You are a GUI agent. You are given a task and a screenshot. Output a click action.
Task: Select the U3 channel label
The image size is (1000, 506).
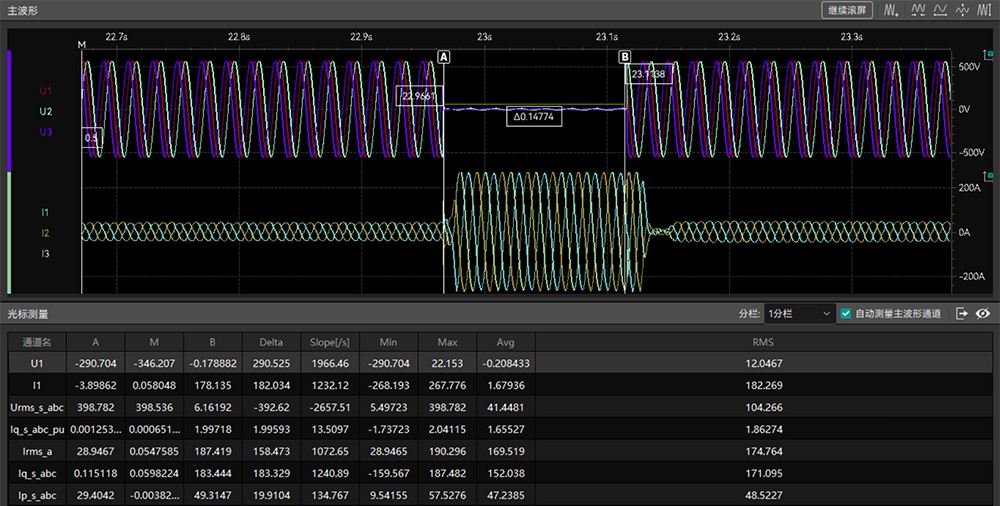coord(46,131)
